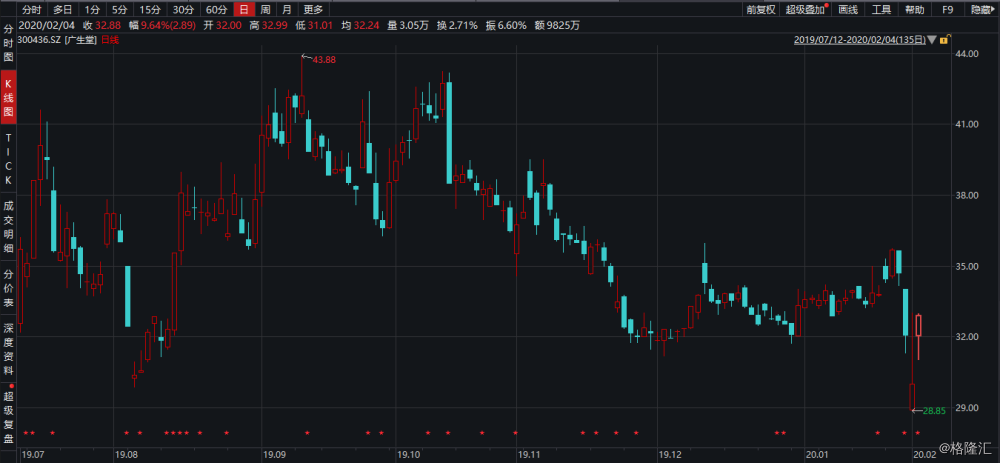Click the gray triangle next to date range
1000x463 pixels.
(x=932, y=40)
